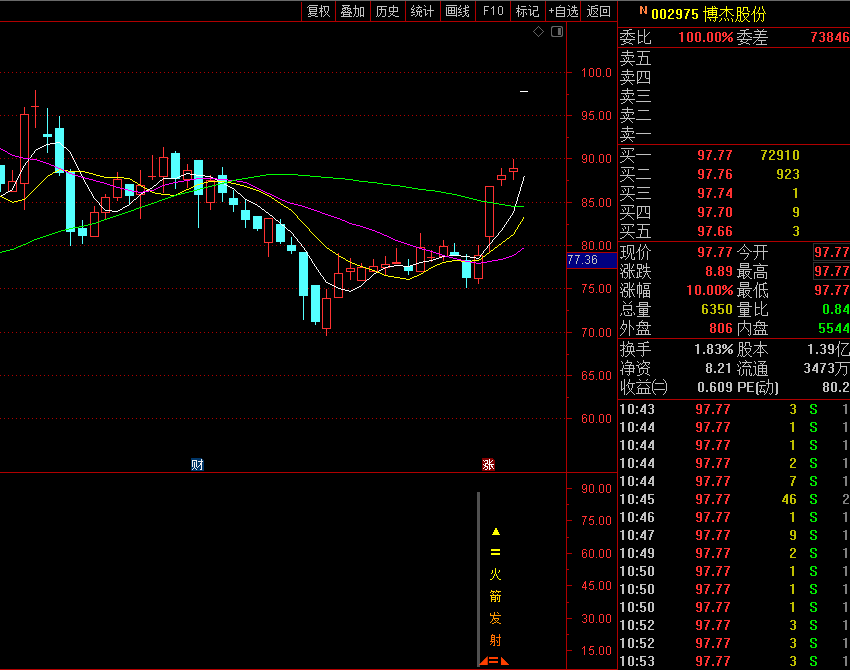Viewport: 850px width, 670px height.
Task: Click the 复权 toolbar button
Action: tap(318, 11)
